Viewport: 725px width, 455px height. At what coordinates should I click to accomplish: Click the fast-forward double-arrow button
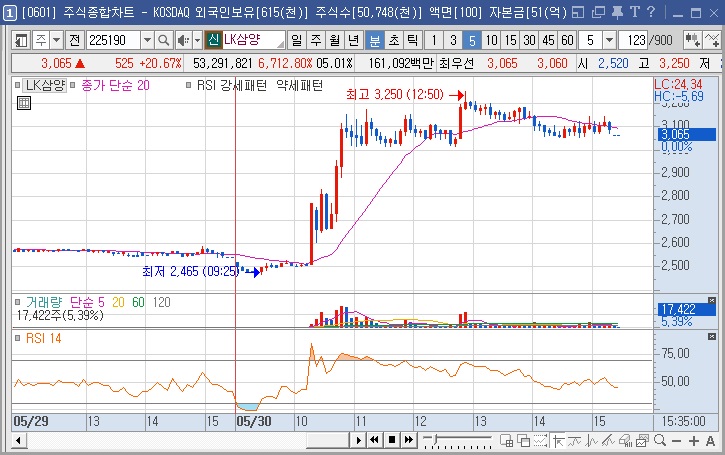(409, 440)
